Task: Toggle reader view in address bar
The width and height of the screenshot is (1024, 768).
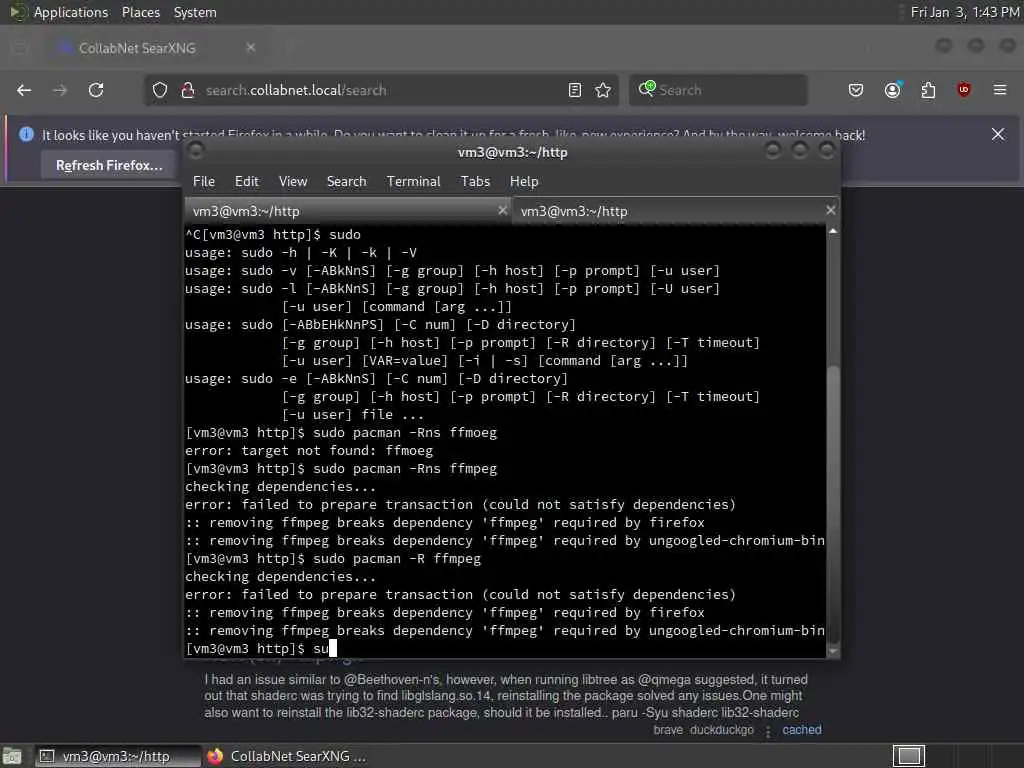Action: (x=575, y=90)
